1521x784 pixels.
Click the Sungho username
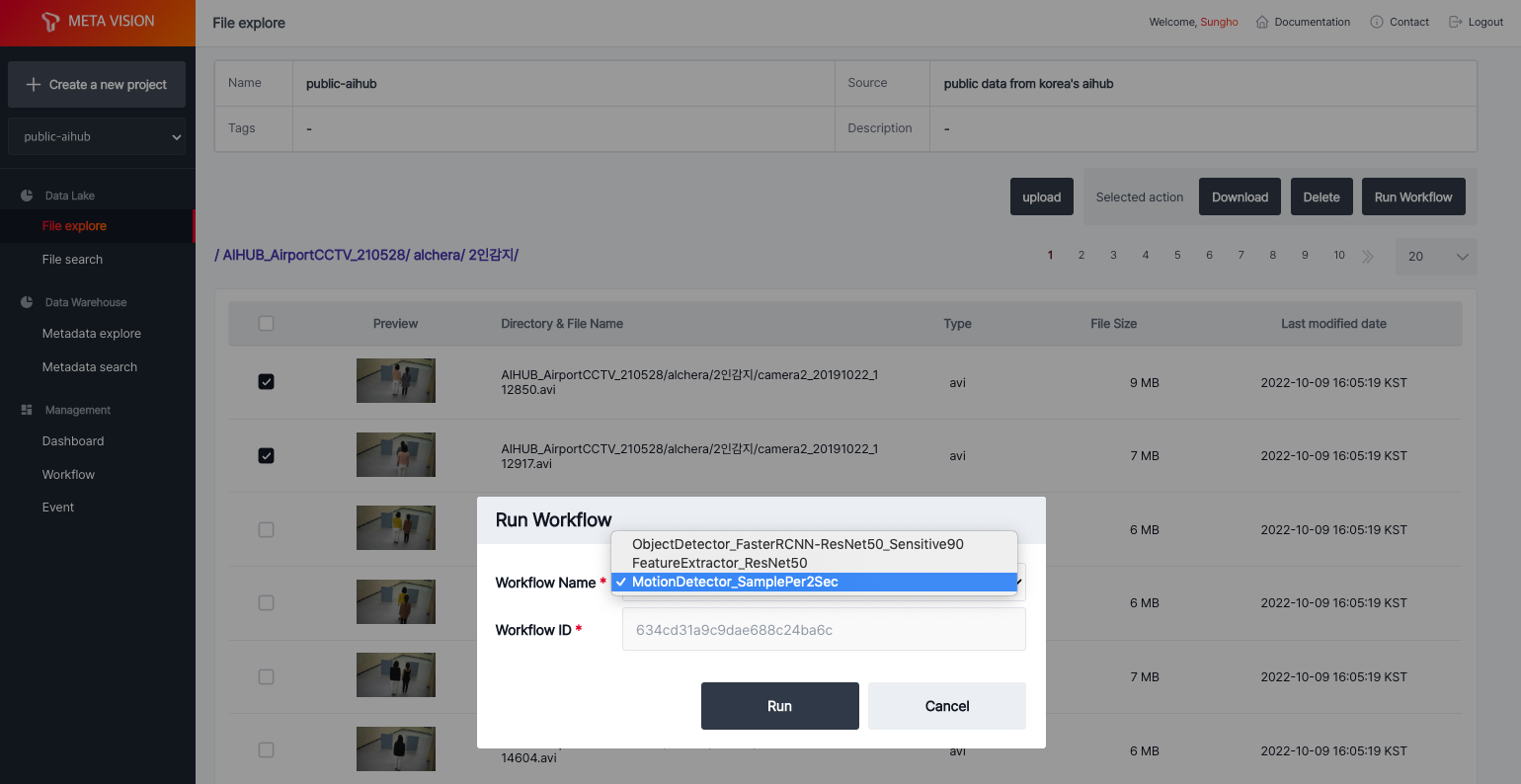point(1219,22)
